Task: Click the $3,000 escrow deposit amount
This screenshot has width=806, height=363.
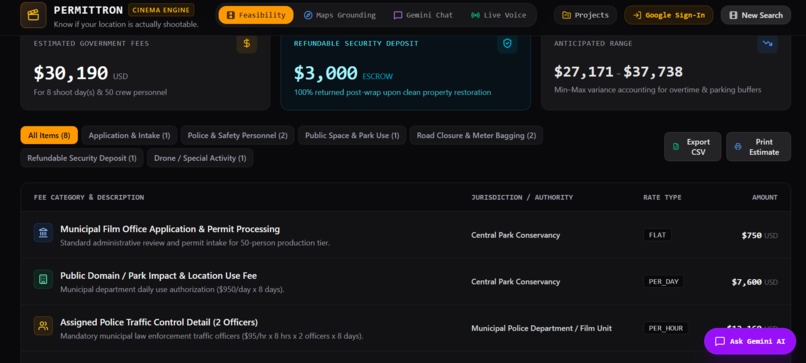Action: pos(325,73)
